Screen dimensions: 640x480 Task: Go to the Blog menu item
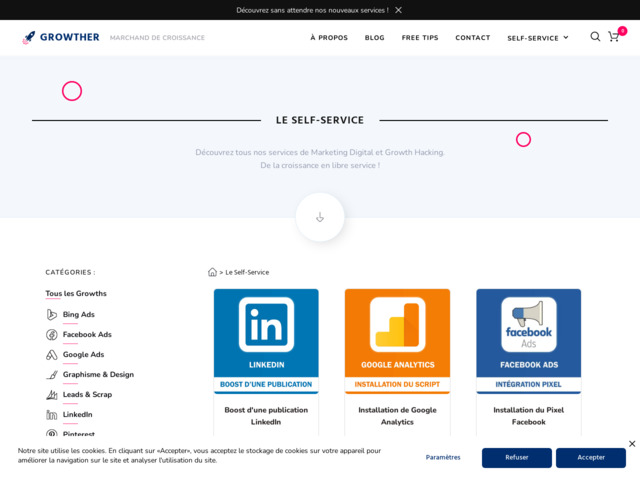tap(374, 38)
